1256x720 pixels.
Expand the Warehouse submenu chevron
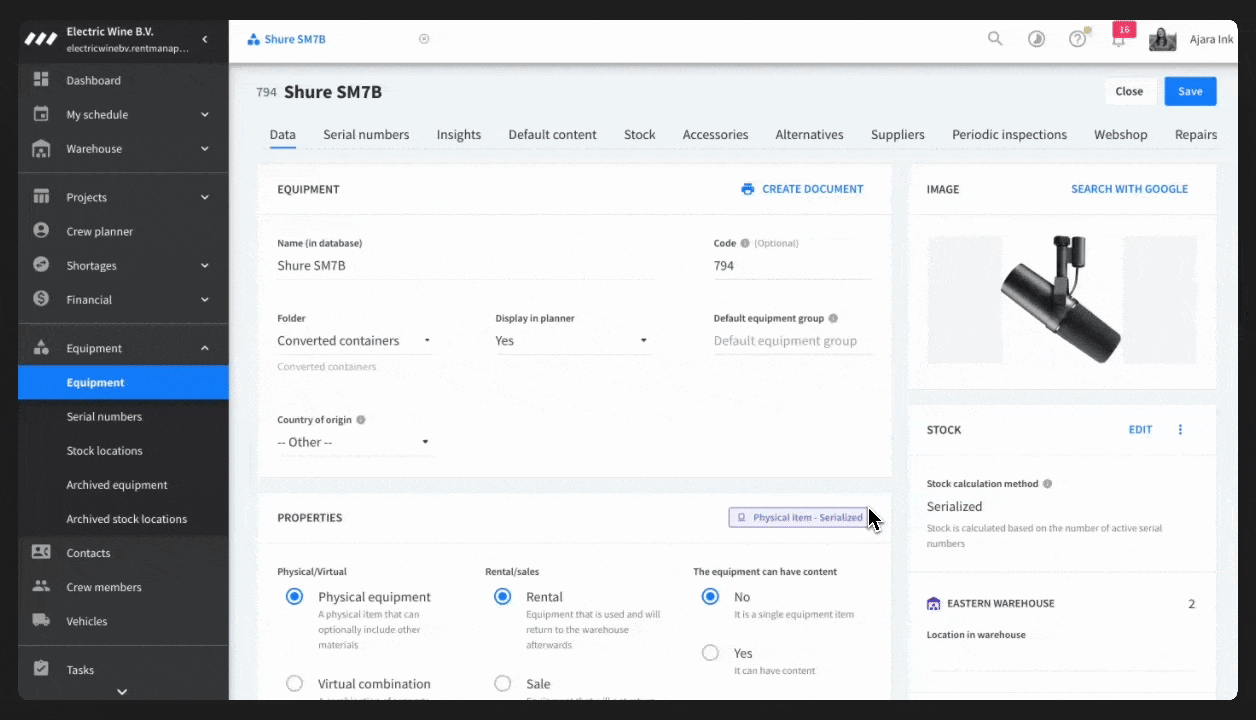(204, 149)
